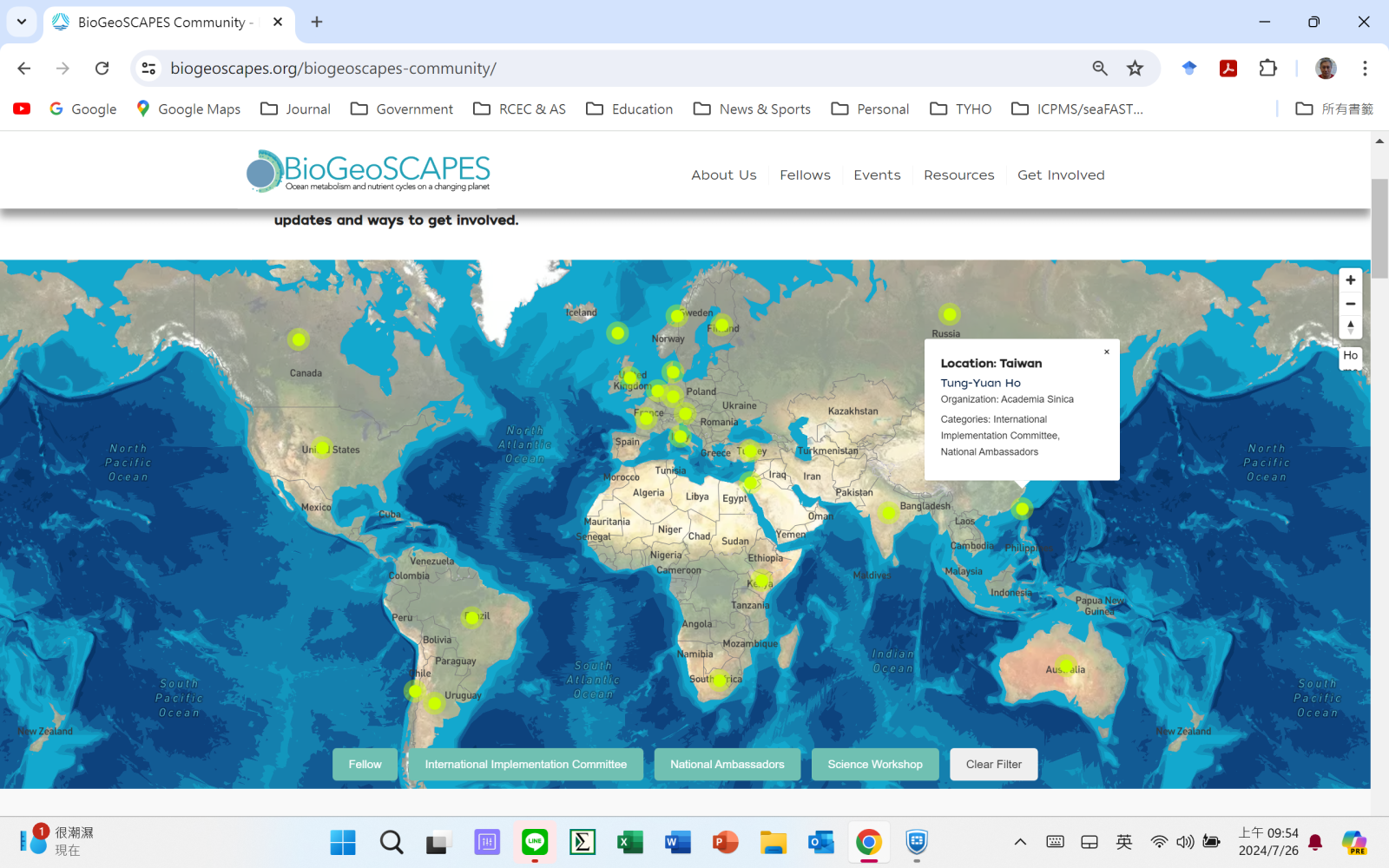Image resolution: width=1389 pixels, height=868 pixels.
Task: Open the Get Involved menu
Action: (x=1060, y=175)
